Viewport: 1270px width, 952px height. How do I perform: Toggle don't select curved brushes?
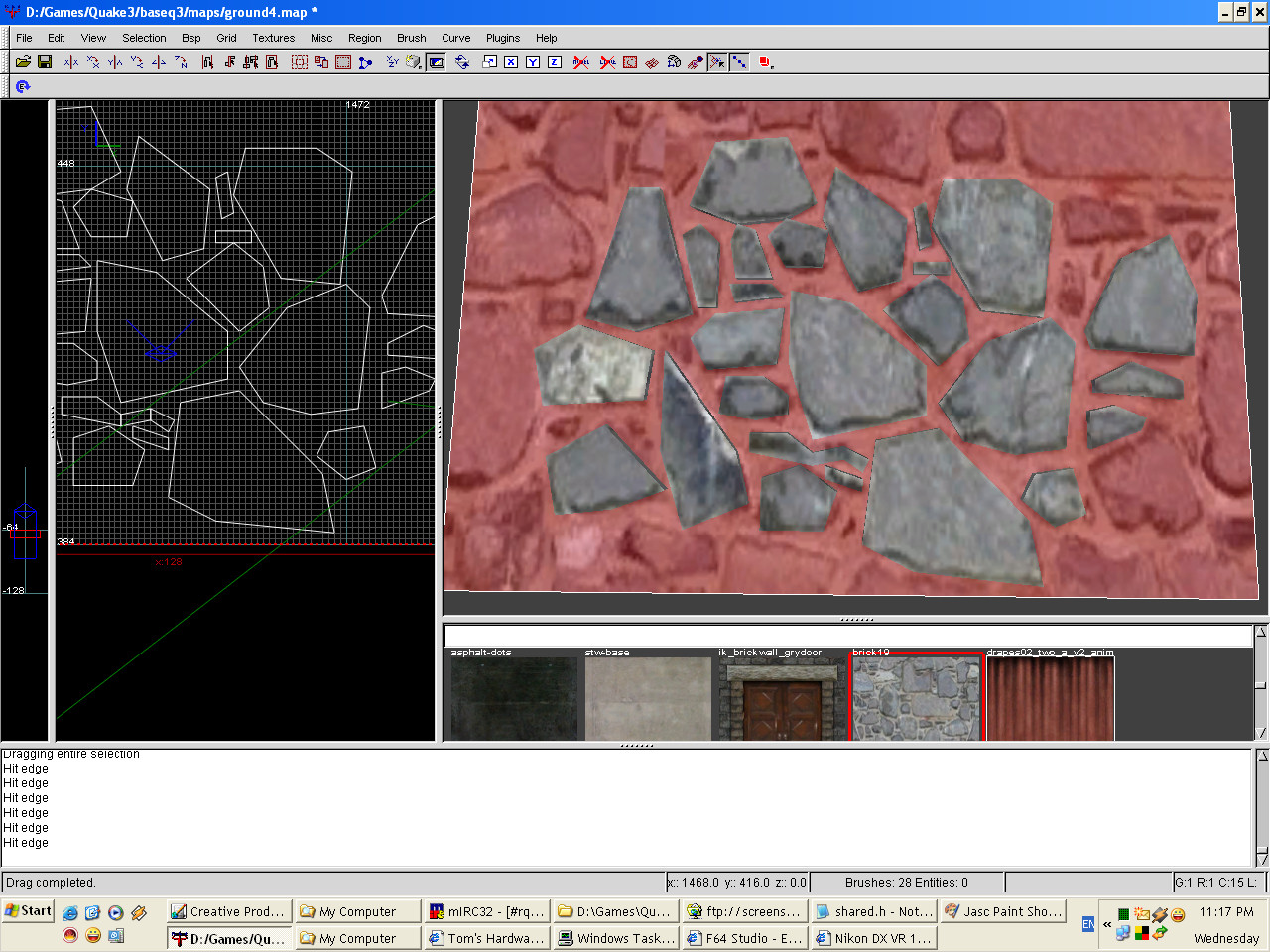[607, 61]
